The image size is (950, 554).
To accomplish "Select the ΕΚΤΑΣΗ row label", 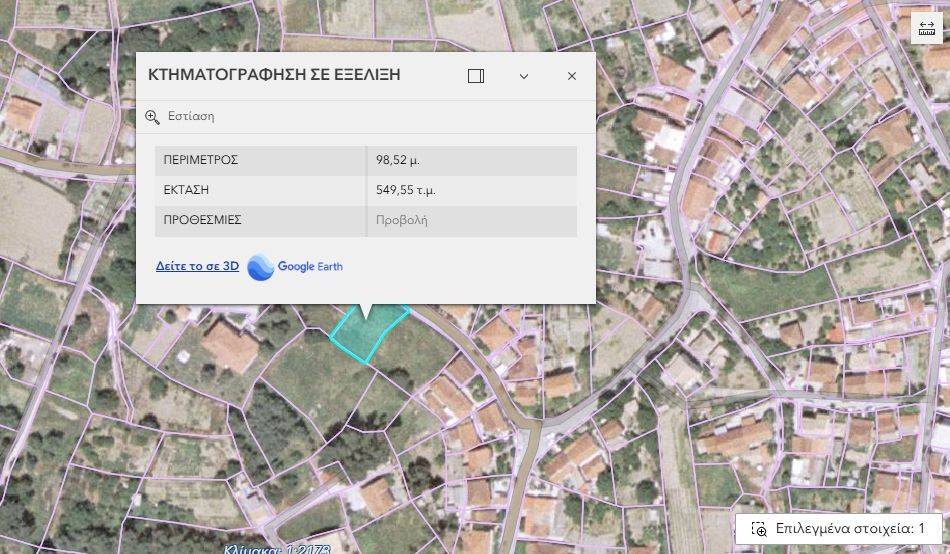I will pos(186,190).
